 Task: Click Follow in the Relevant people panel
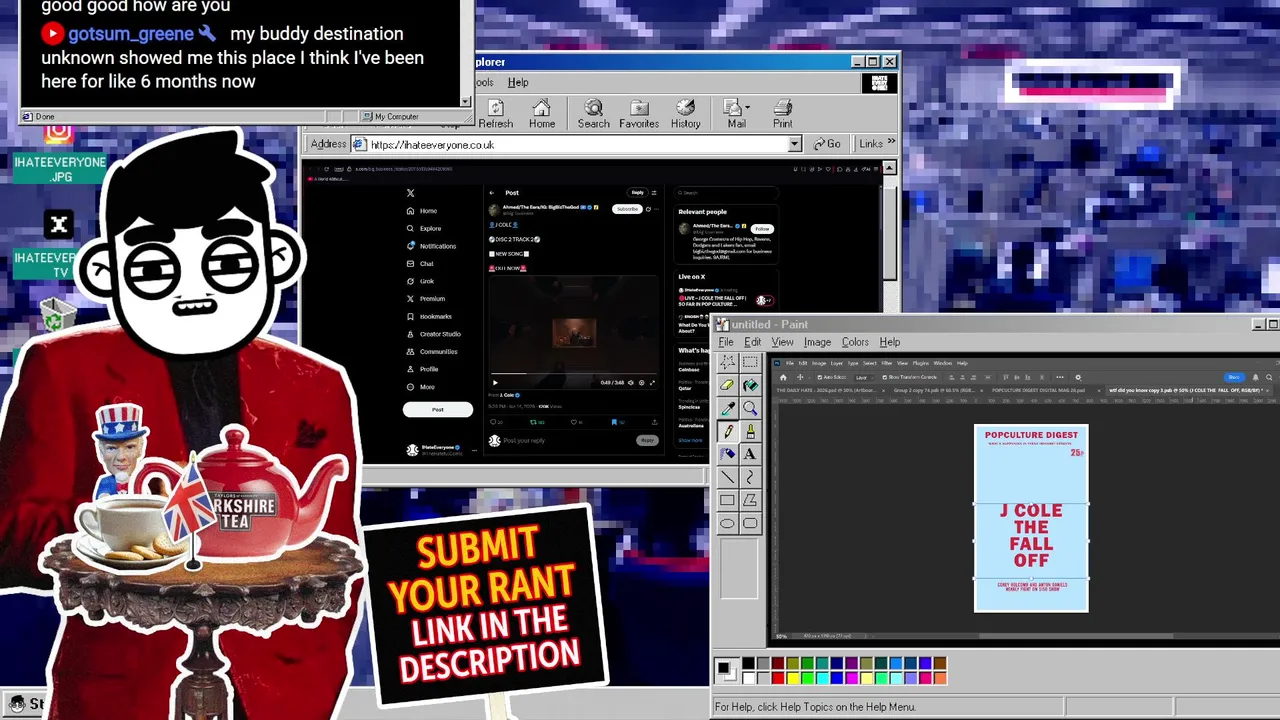point(762,229)
